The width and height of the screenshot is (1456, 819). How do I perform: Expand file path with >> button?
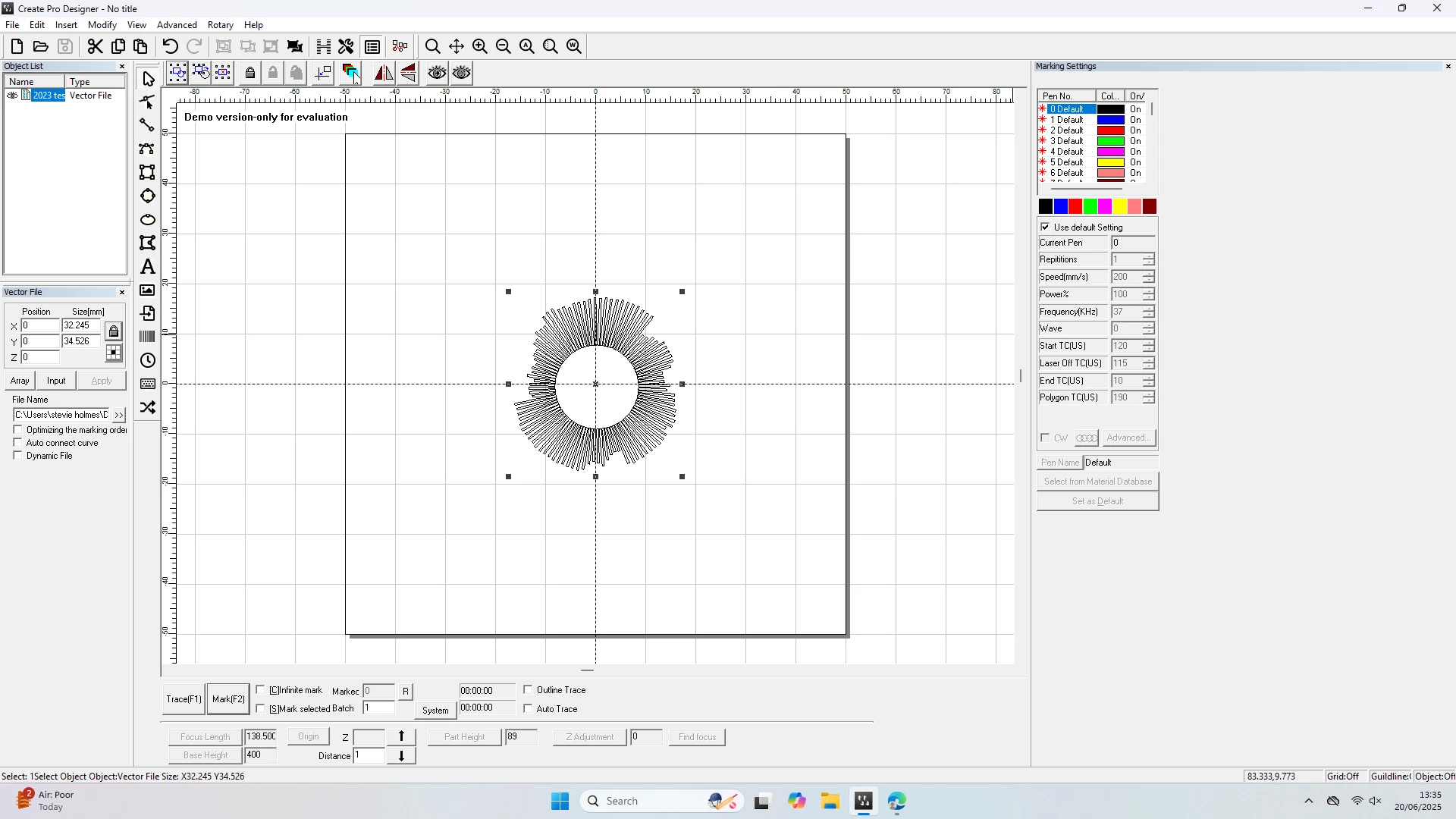click(x=119, y=415)
